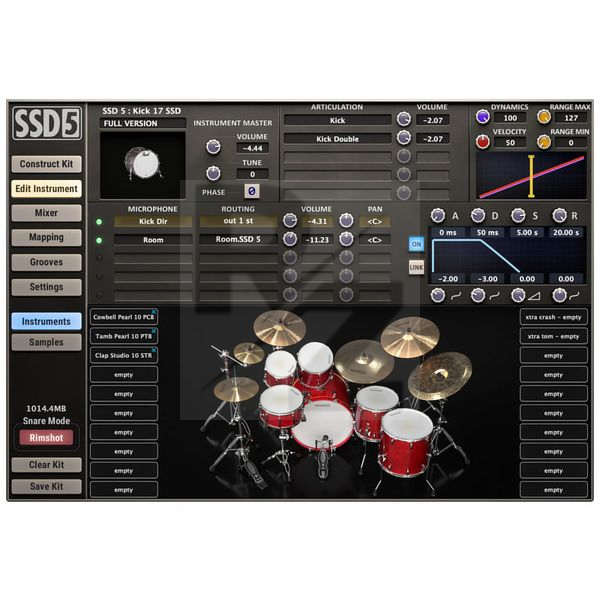
Task: Click the diagonal velocity curve line
Action: click(x=532, y=176)
